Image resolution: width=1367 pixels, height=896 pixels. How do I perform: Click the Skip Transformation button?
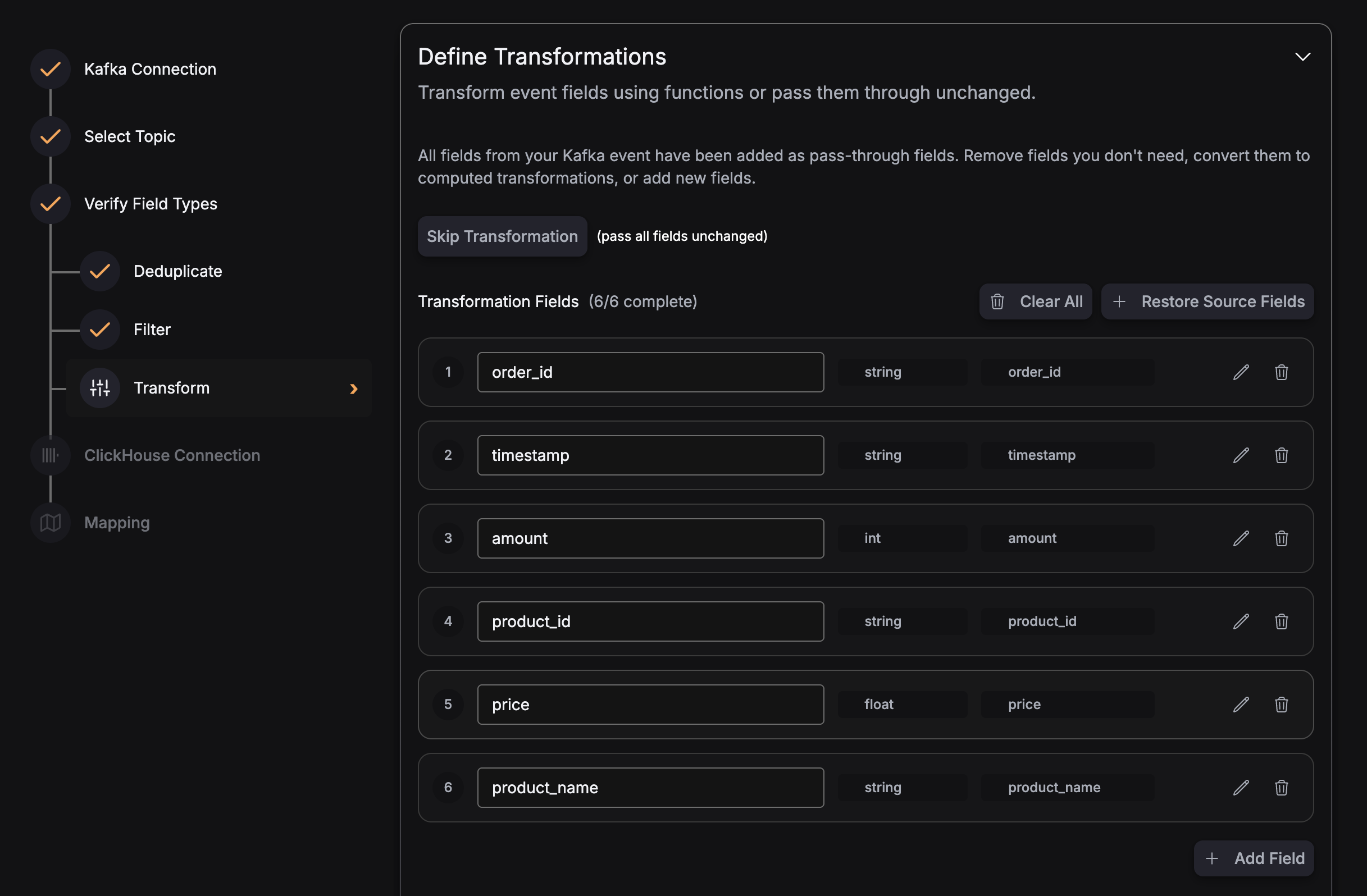tap(502, 236)
